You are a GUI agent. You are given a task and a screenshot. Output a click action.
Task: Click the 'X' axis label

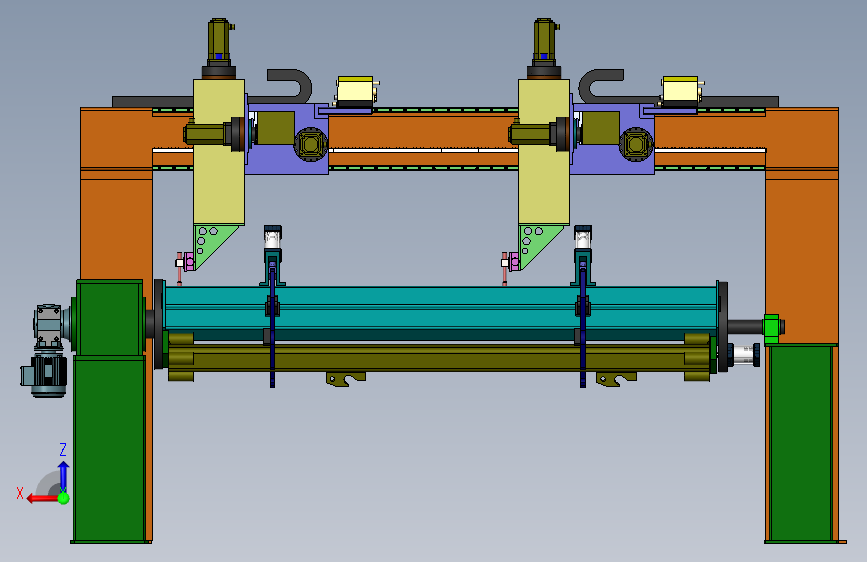coord(20,493)
